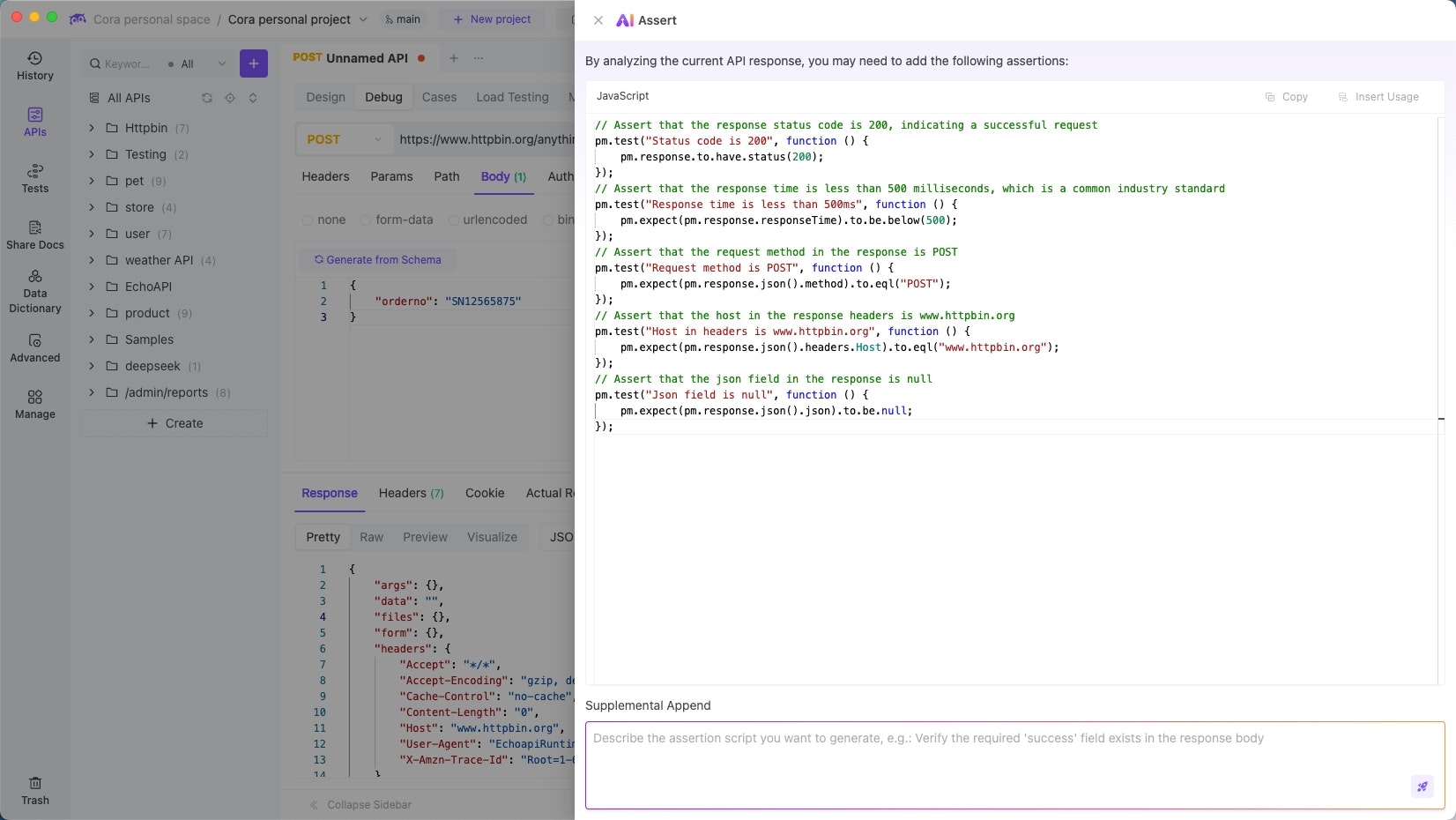1456x820 pixels.
Task: Select the none body type radio
Action: 308,220
